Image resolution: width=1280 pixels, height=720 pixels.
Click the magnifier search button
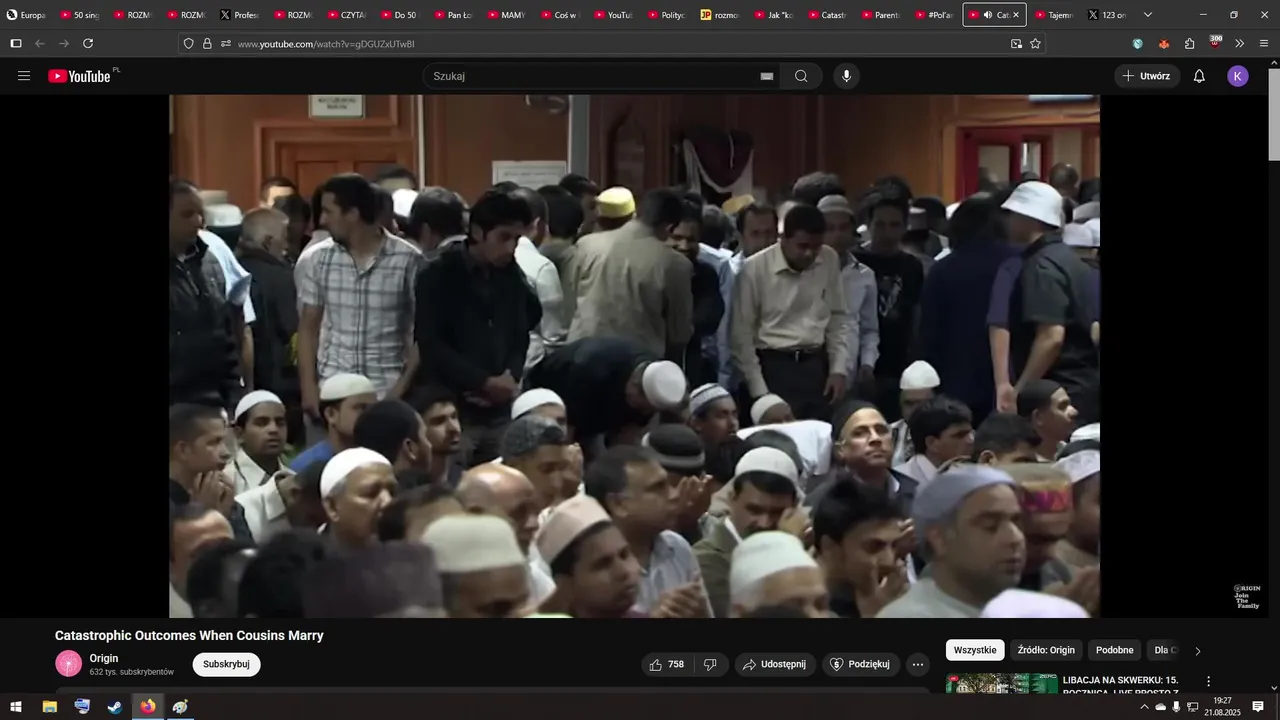pos(801,76)
